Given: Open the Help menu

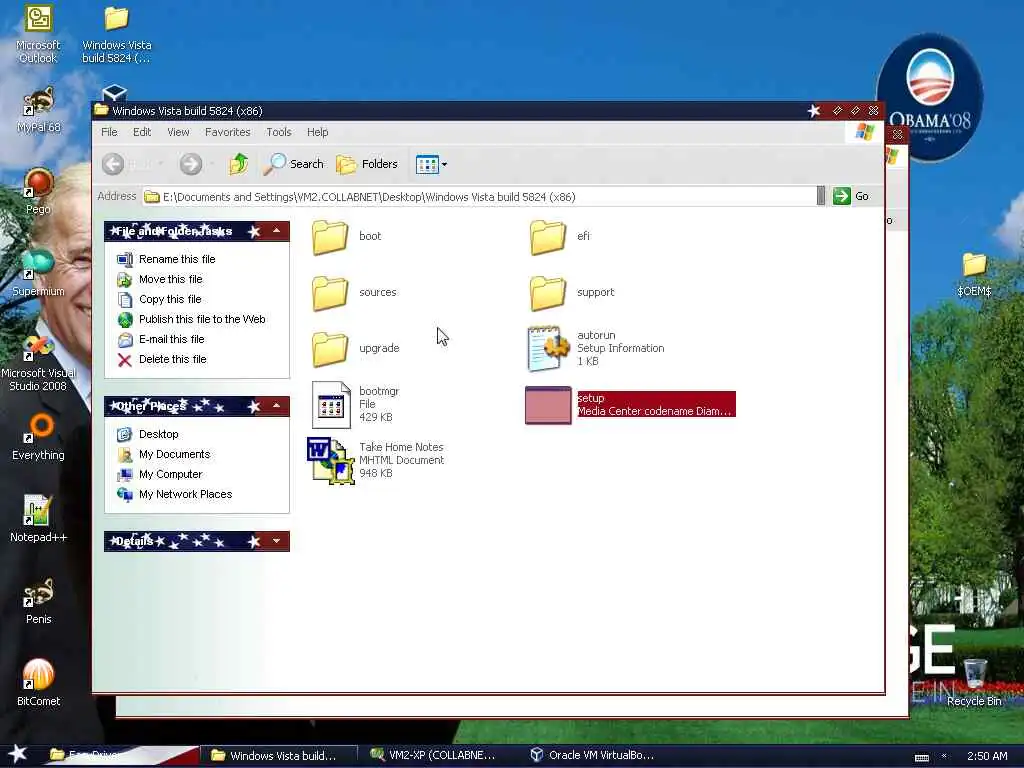Looking at the screenshot, I should click(317, 132).
